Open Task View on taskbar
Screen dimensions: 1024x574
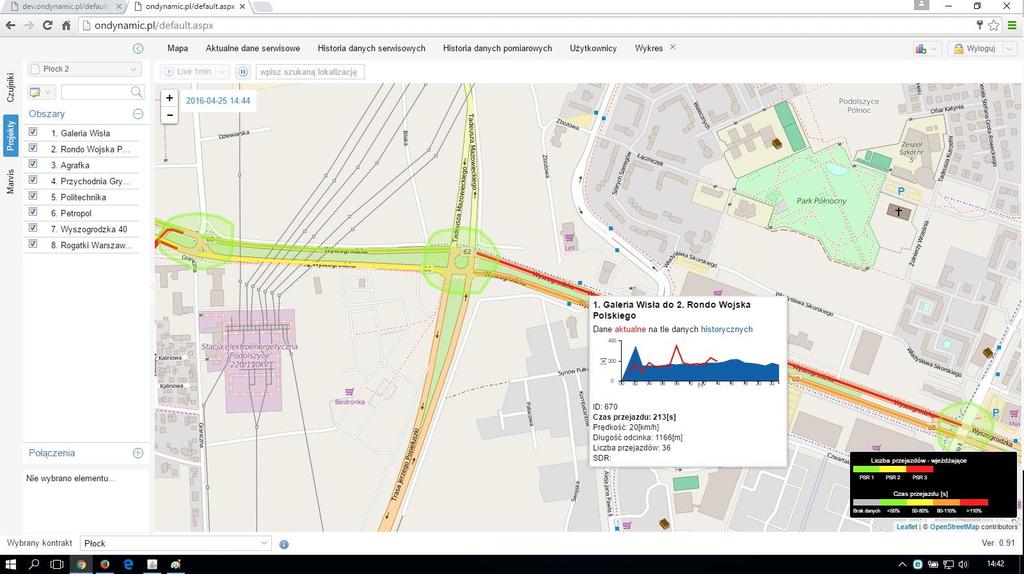[57, 564]
